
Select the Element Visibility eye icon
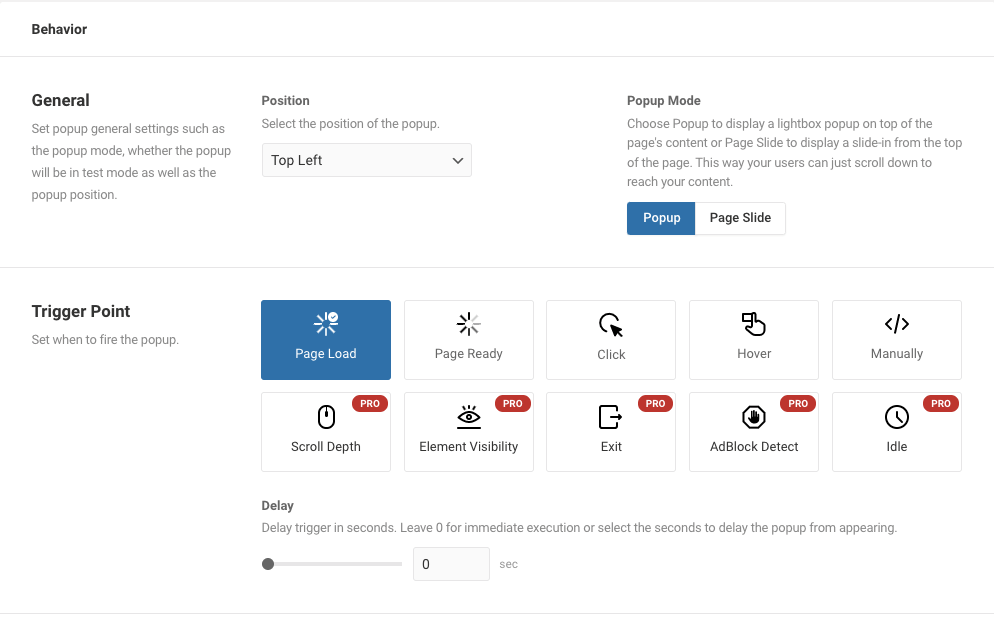tap(468, 416)
